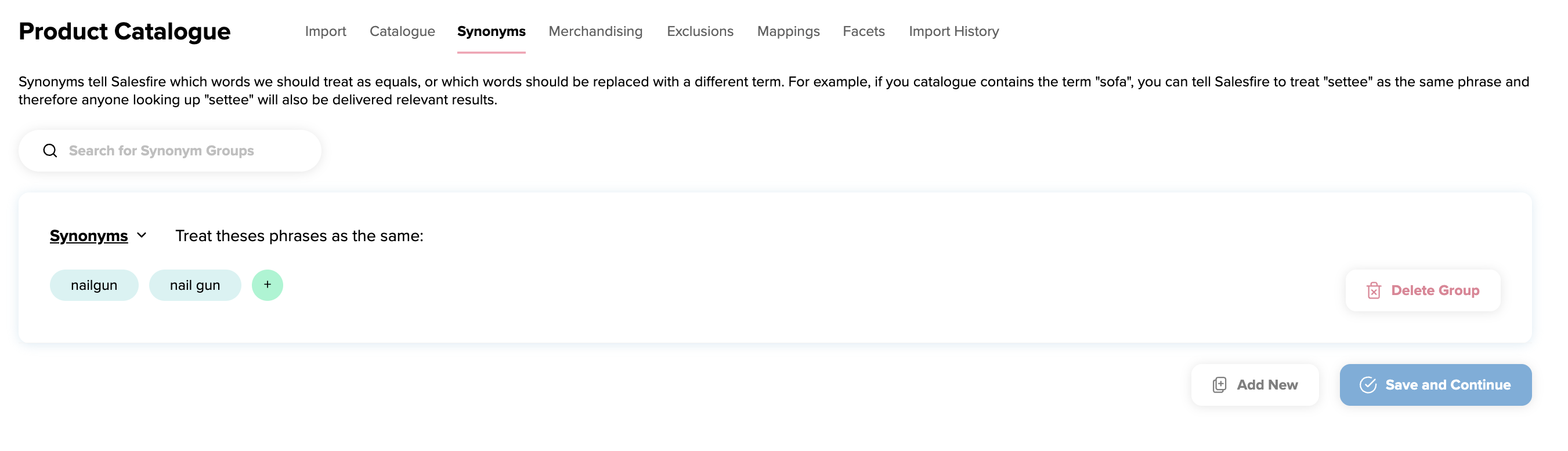This screenshot has height=451, width=1568.
Task: Switch to the Import tab
Action: [326, 31]
